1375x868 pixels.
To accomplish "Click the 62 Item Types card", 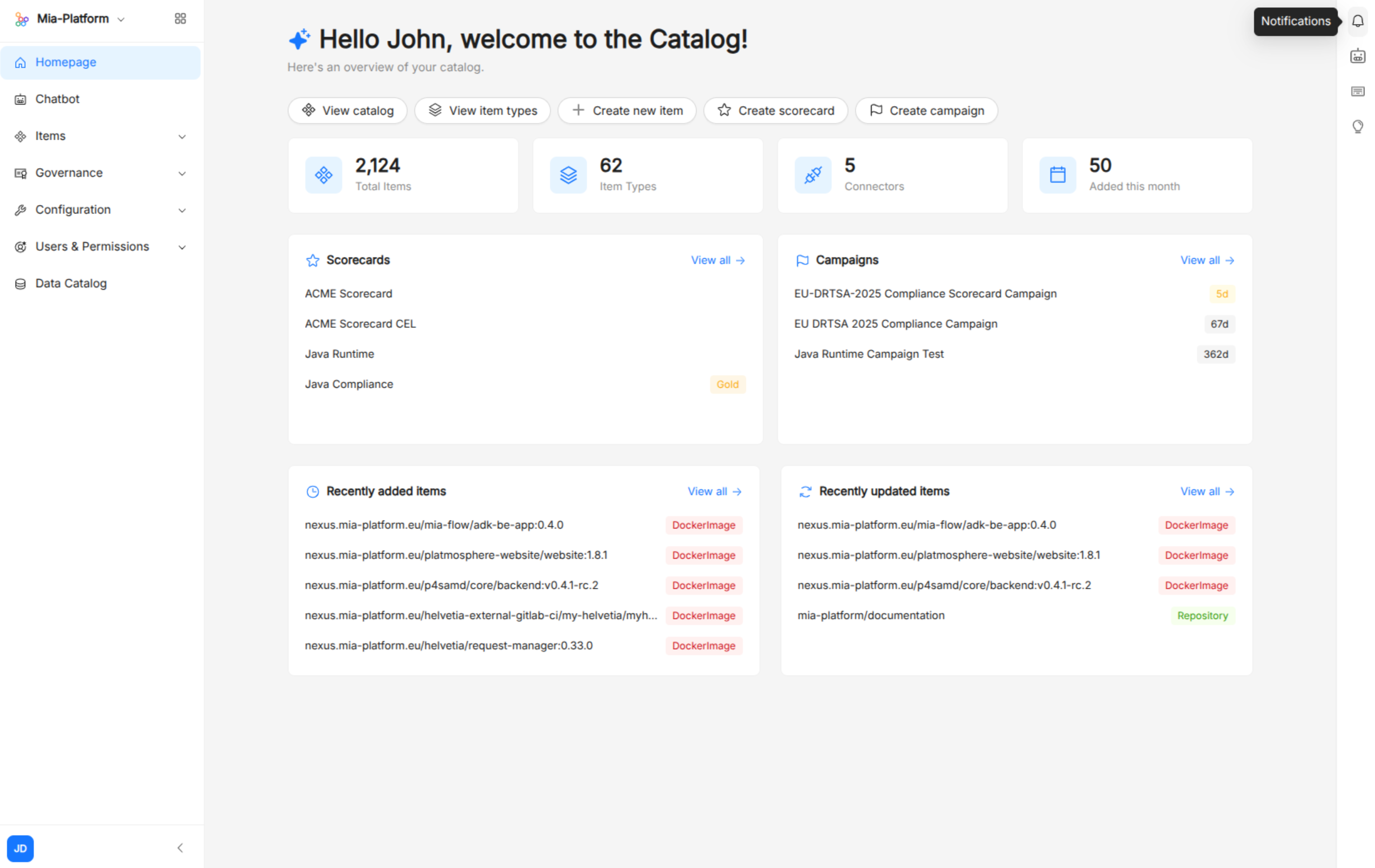I will click(x=648, y=175).
